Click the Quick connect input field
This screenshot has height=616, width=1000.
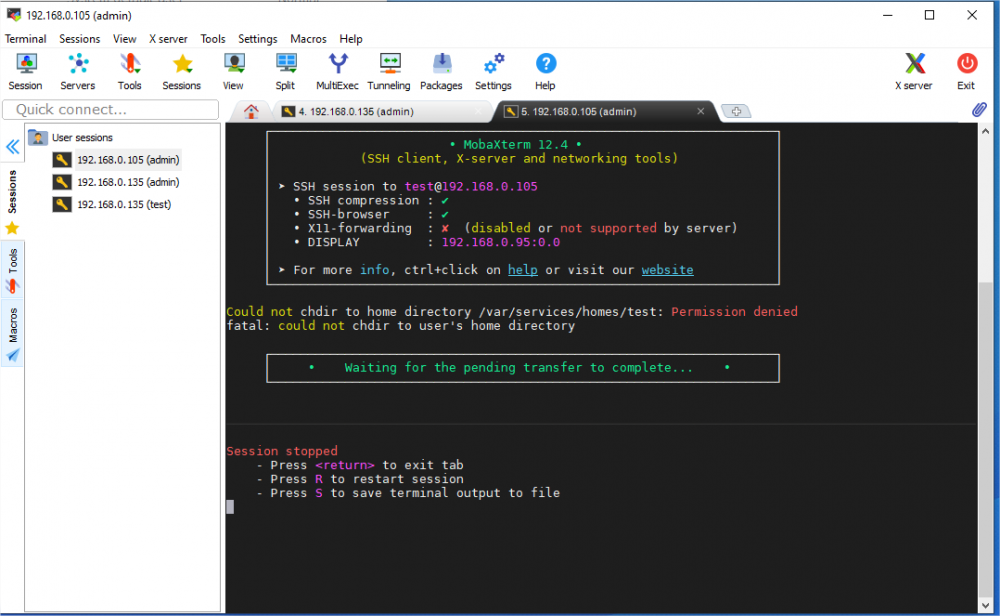pos(111,110)
